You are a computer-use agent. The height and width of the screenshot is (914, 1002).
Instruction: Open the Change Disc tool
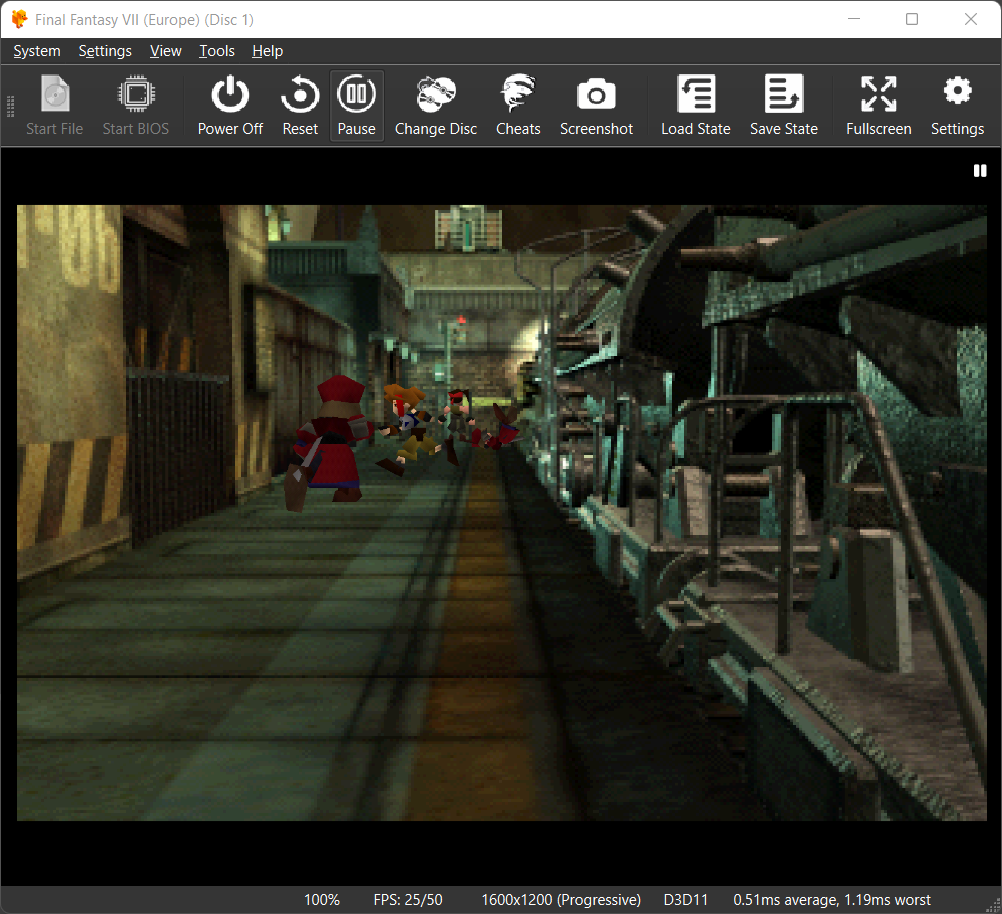pos(436,105)
